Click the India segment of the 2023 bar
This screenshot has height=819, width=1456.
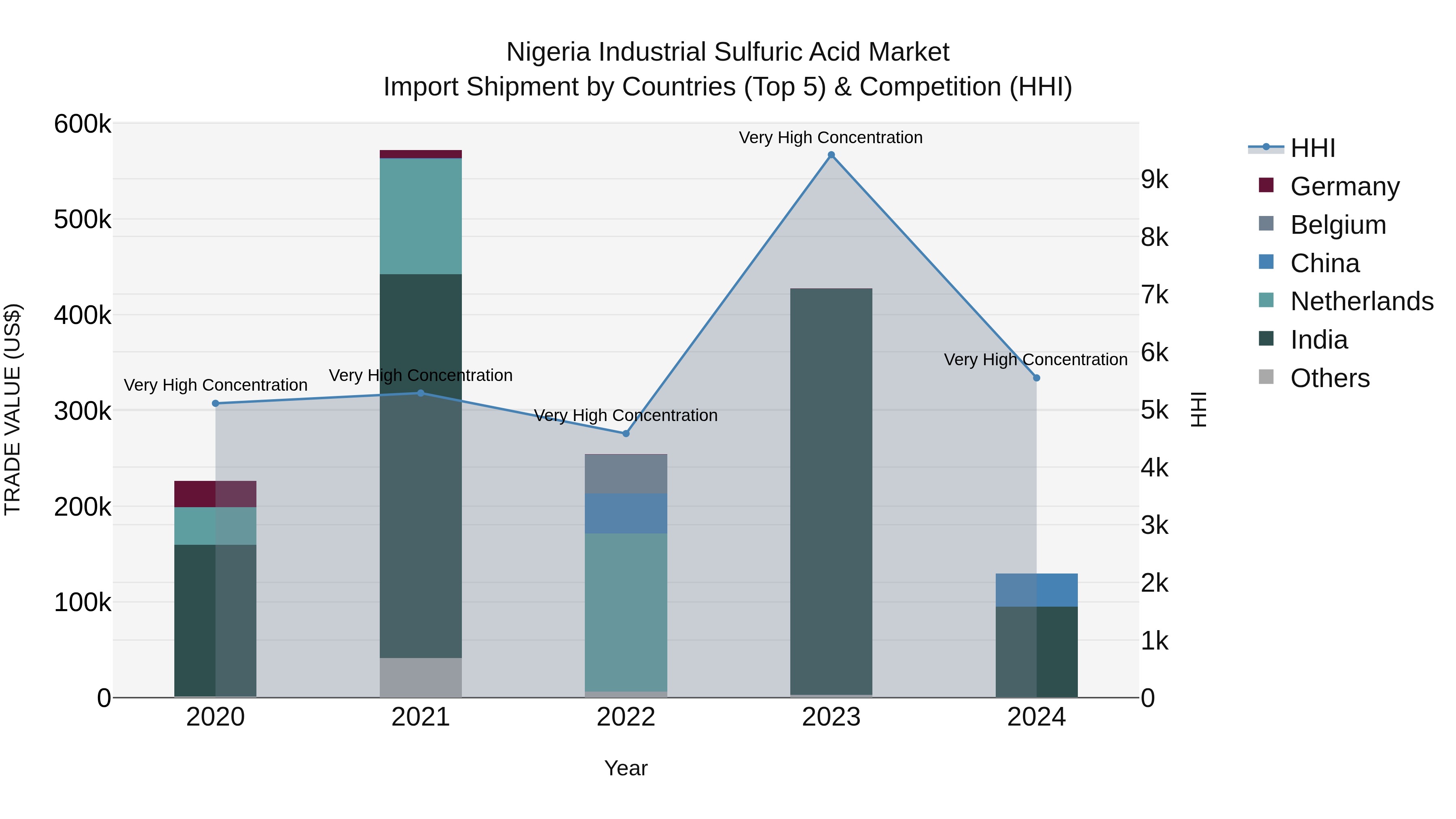831,492
